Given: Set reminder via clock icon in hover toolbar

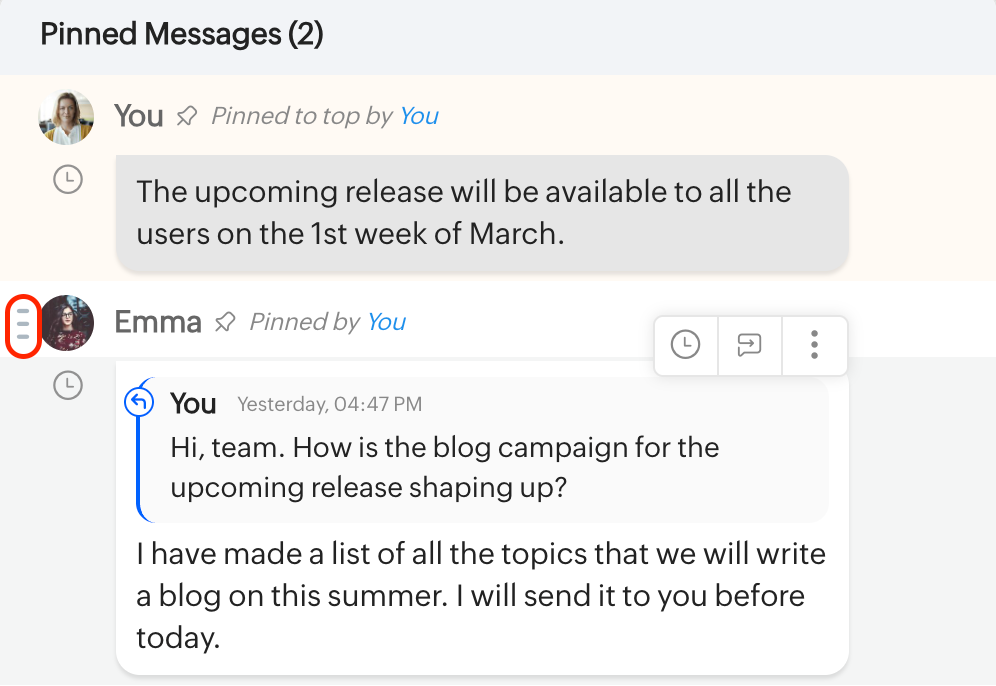Looking at the screenshot, I should pos(685,345).
